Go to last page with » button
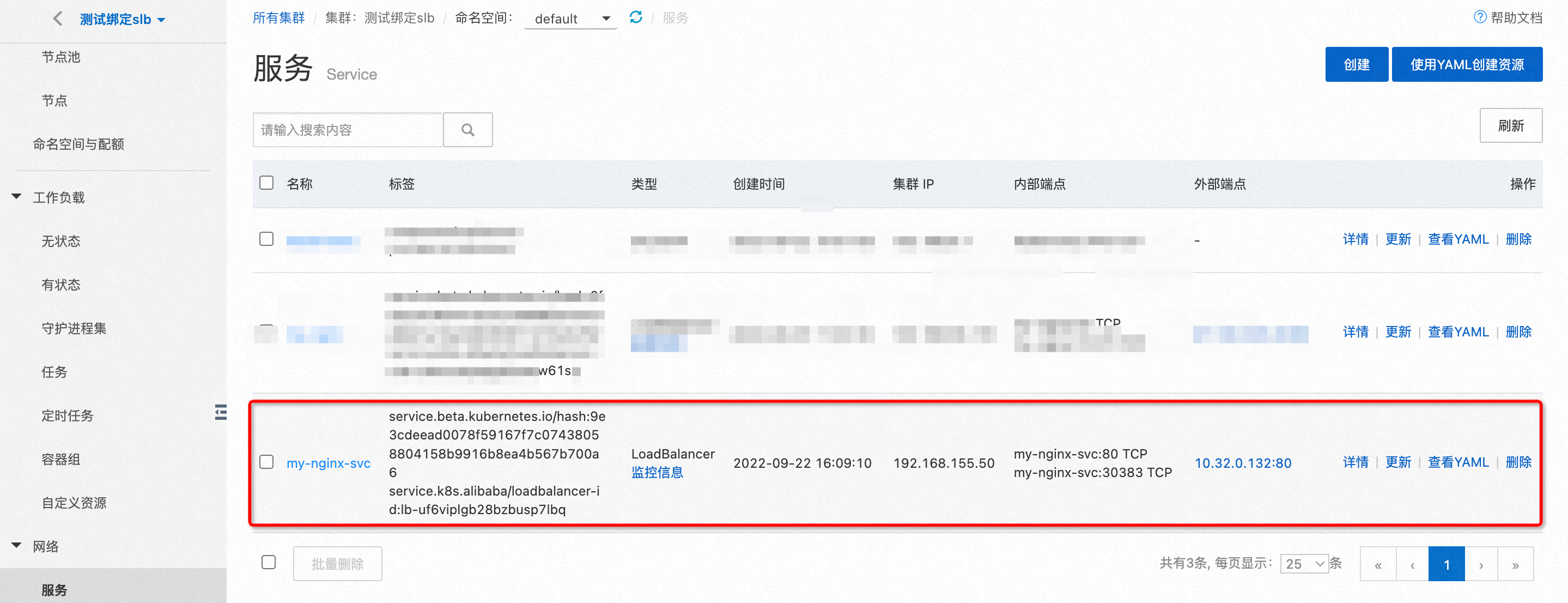 (1515, 565)
